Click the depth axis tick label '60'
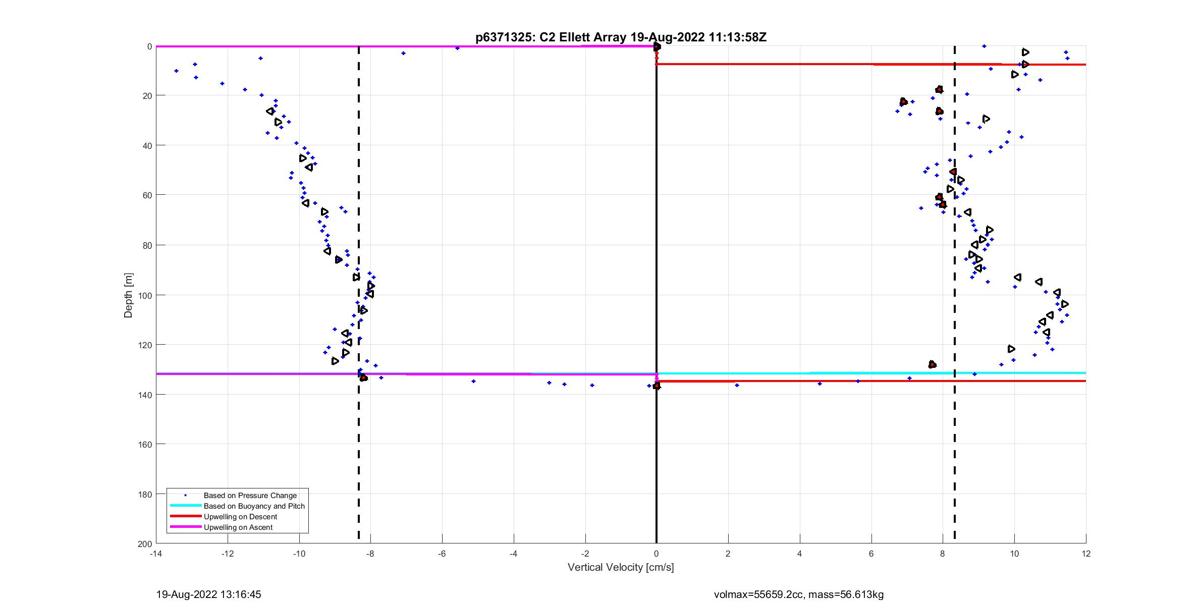 [x=146, y=195]
